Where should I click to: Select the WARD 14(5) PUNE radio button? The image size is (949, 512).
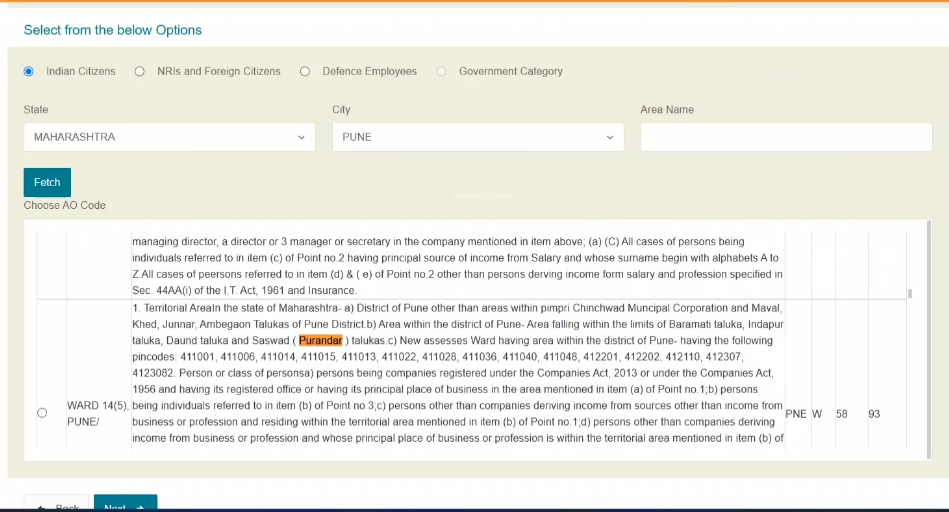(x=41, y=413)
